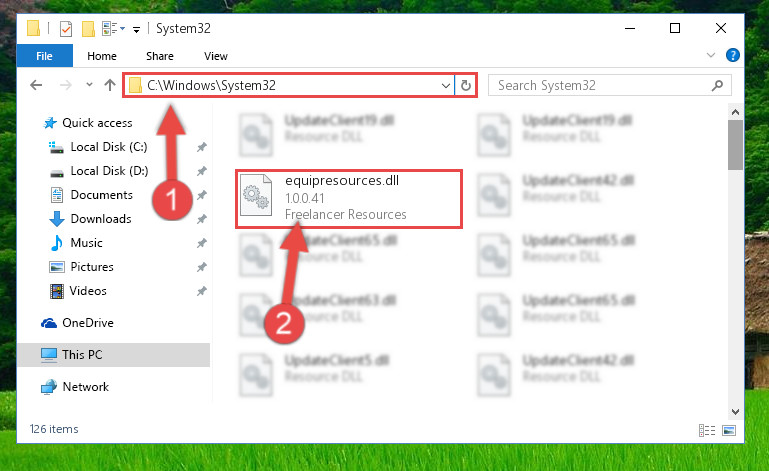Toggle the pin next to Local Disk (C:)

[202, 147]
